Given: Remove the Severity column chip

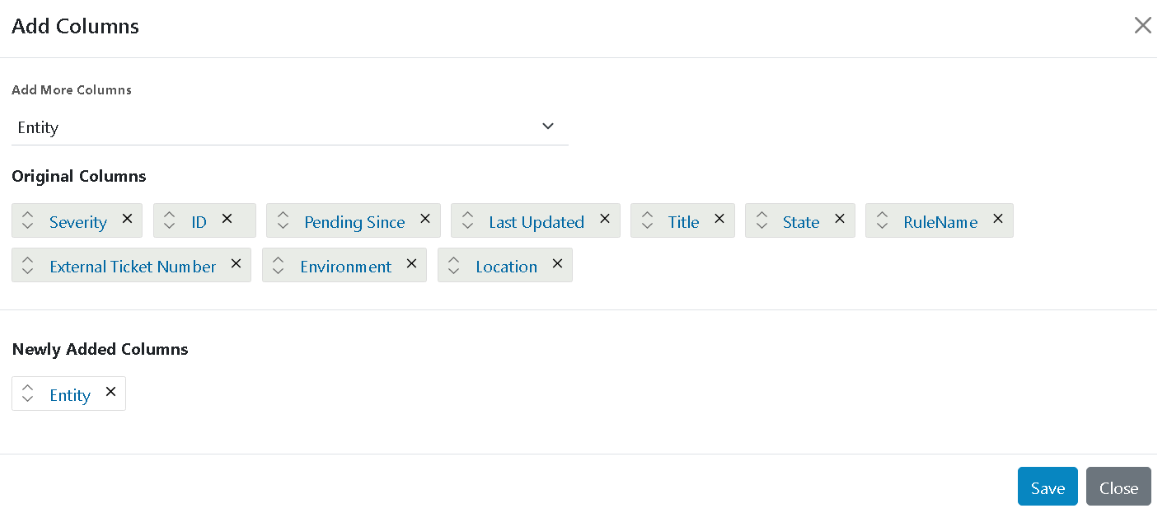Looking at the screenshot, I should (x=127, y=219).
